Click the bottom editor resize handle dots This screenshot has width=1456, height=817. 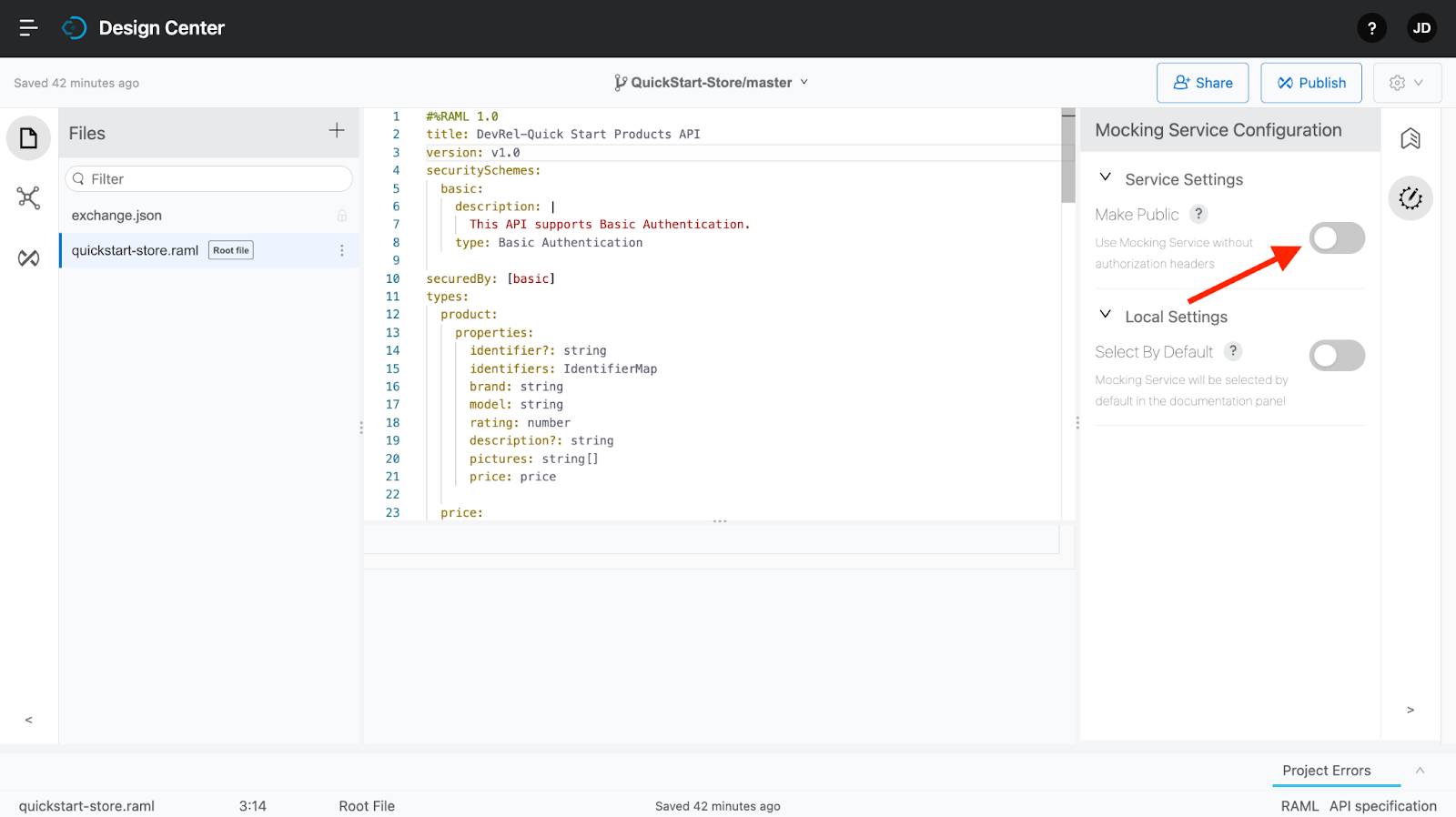(720, 521)
